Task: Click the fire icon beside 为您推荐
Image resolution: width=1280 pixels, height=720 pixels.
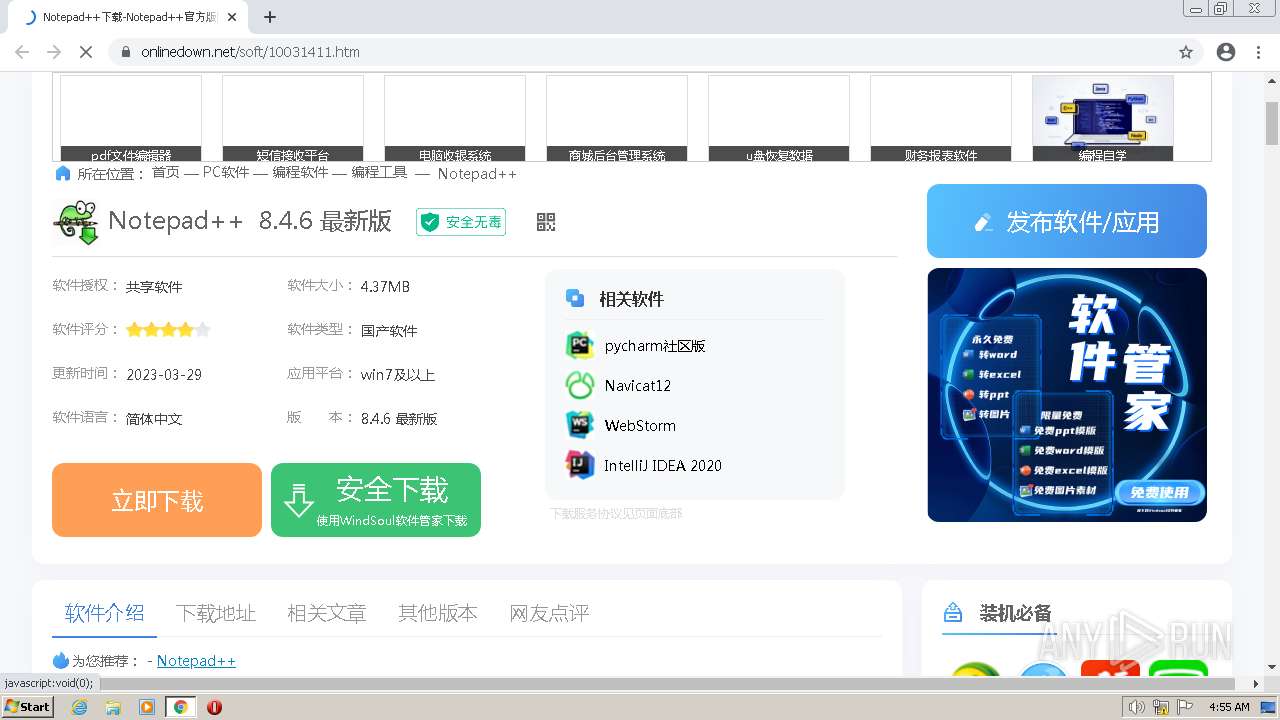Action: [x=61, y=661]
